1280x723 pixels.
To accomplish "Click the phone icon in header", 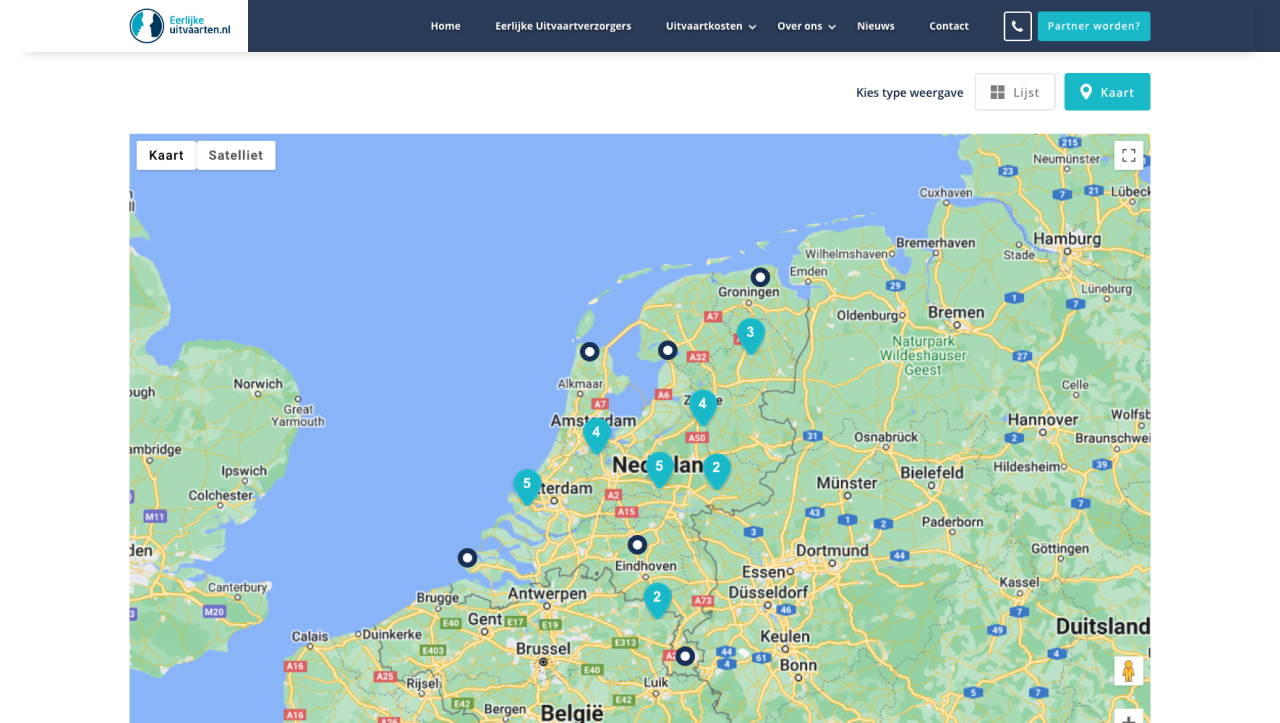I will click(x=1017, y=26).
